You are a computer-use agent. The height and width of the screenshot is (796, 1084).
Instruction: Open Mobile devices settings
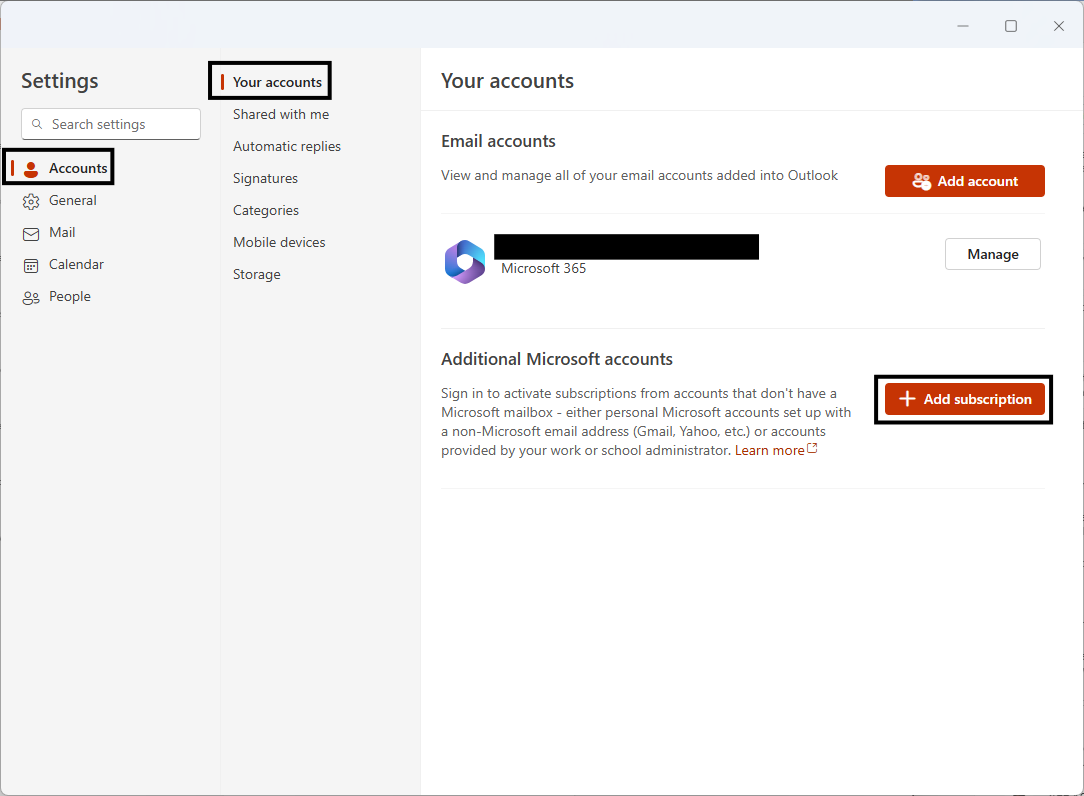[279, 242]
